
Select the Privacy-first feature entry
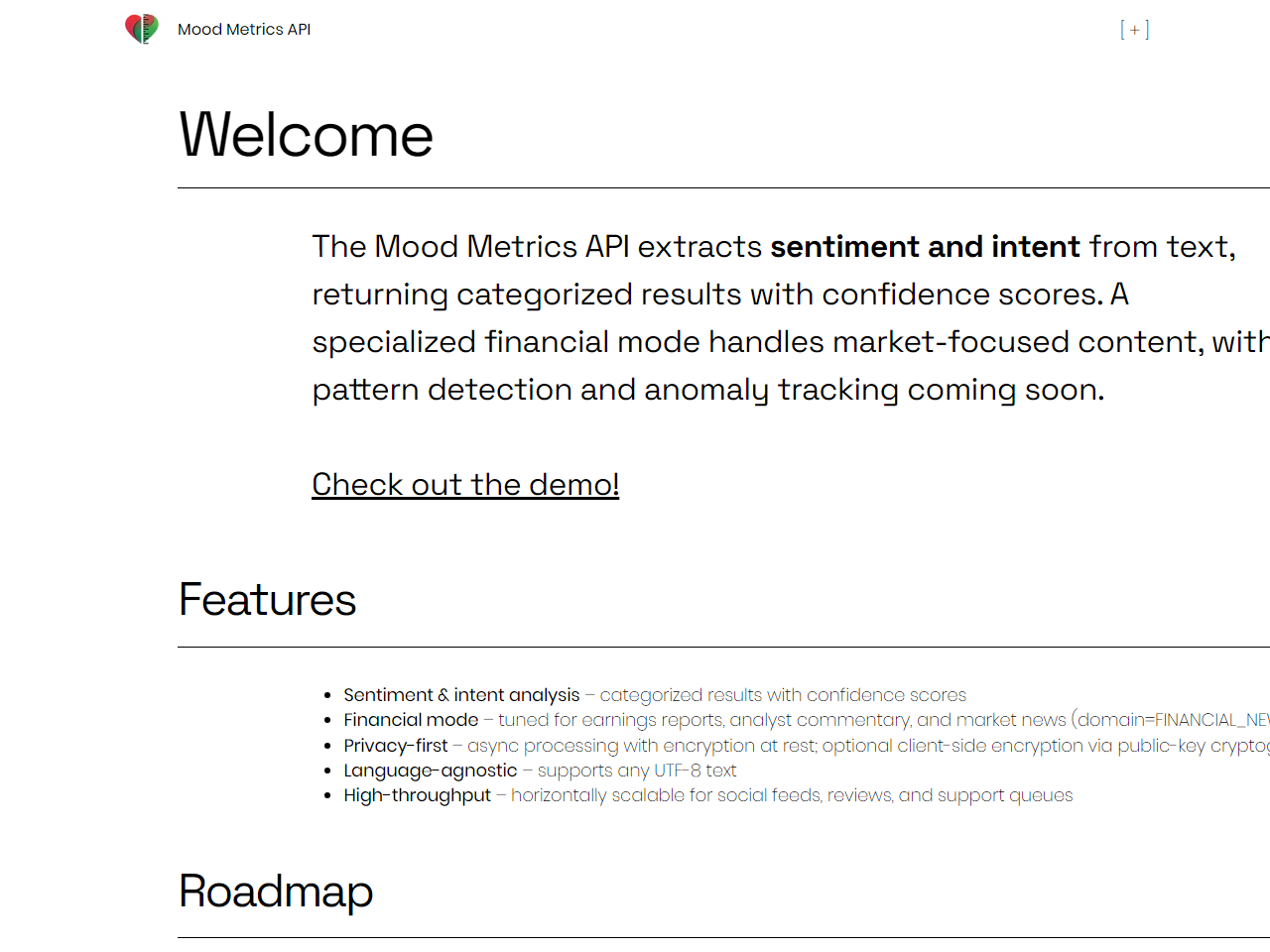pos(396,746)
